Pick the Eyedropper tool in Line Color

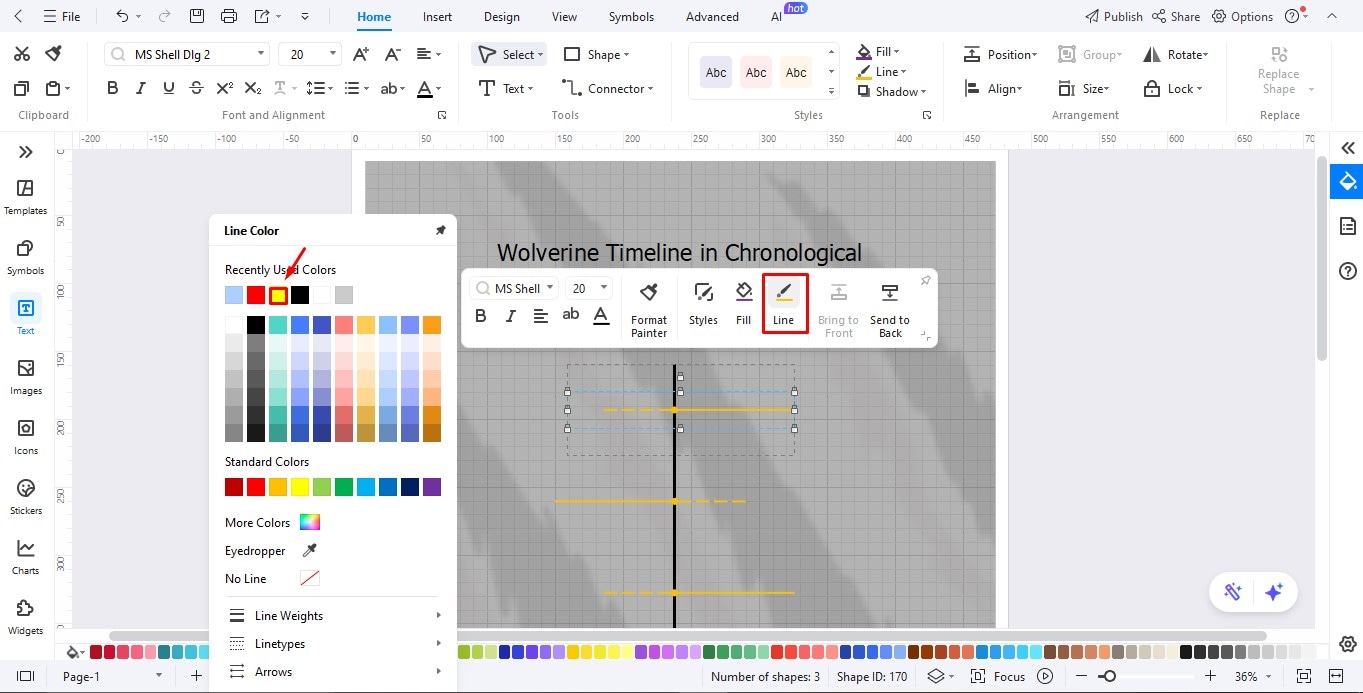310,551
